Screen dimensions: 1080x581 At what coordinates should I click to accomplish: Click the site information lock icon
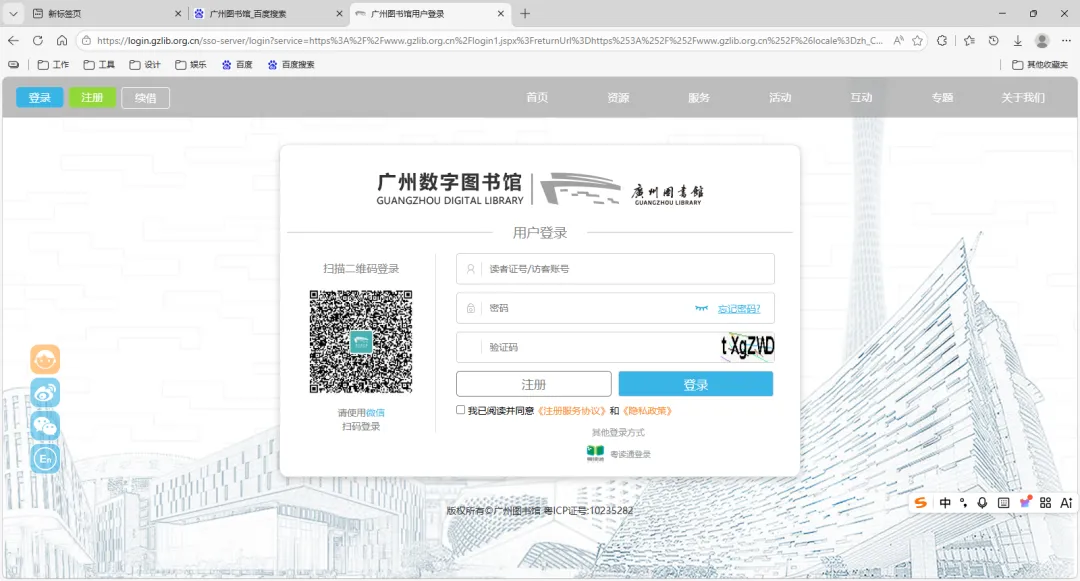[86, 41]
